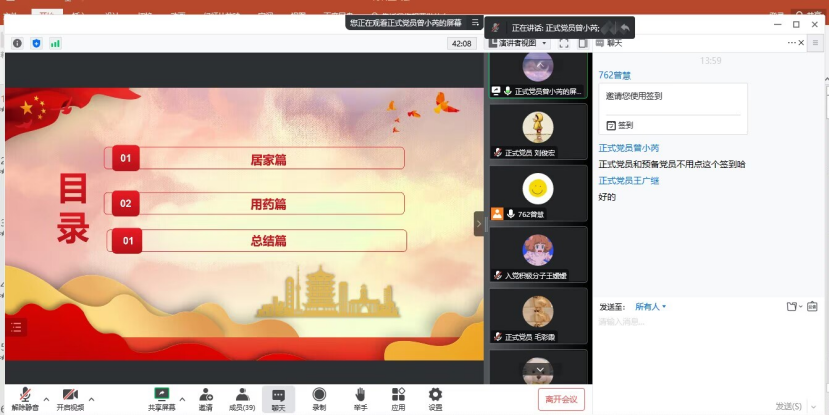
Task: Toggle the 聊天 chat panel button
Action: point(278,396)
